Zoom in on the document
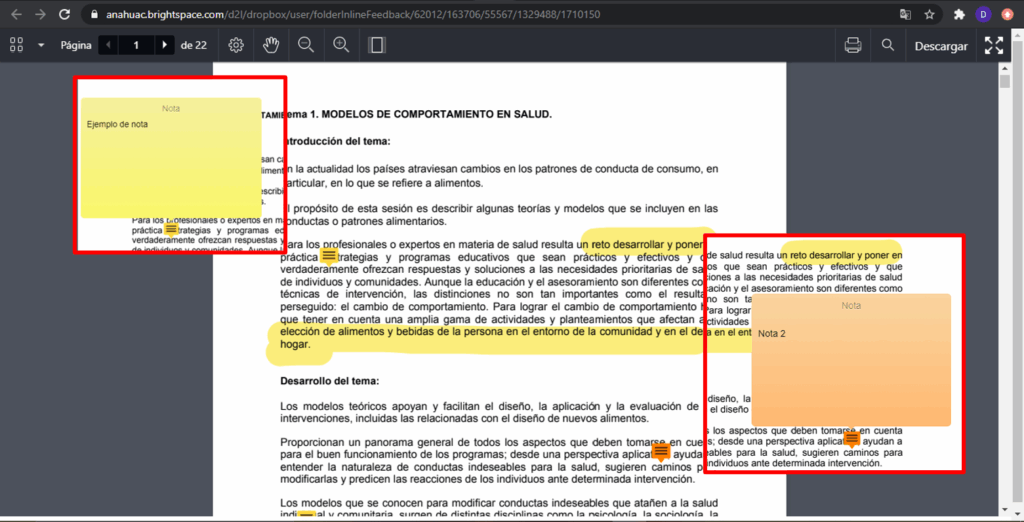Viewport: 1024px width, 522px height. coord(341,45)
